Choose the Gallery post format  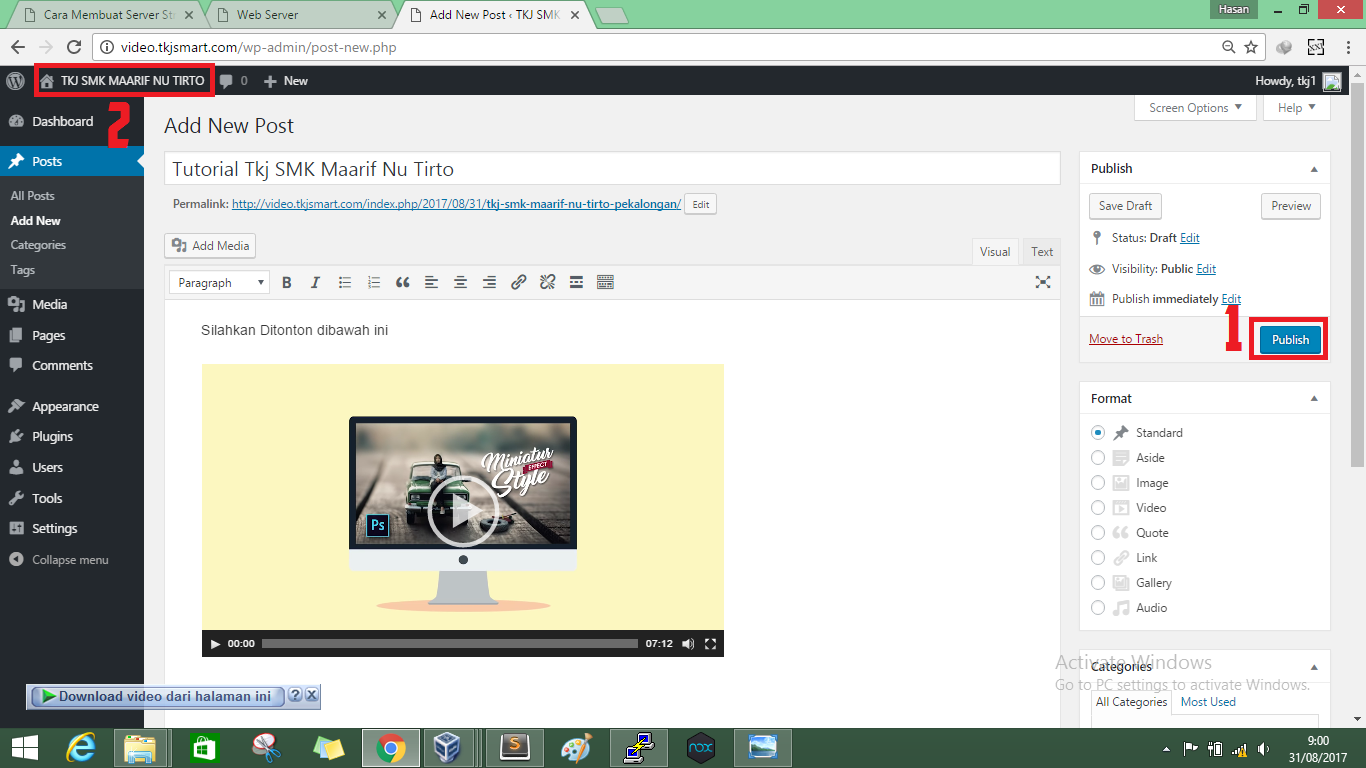pos(1098,582)
